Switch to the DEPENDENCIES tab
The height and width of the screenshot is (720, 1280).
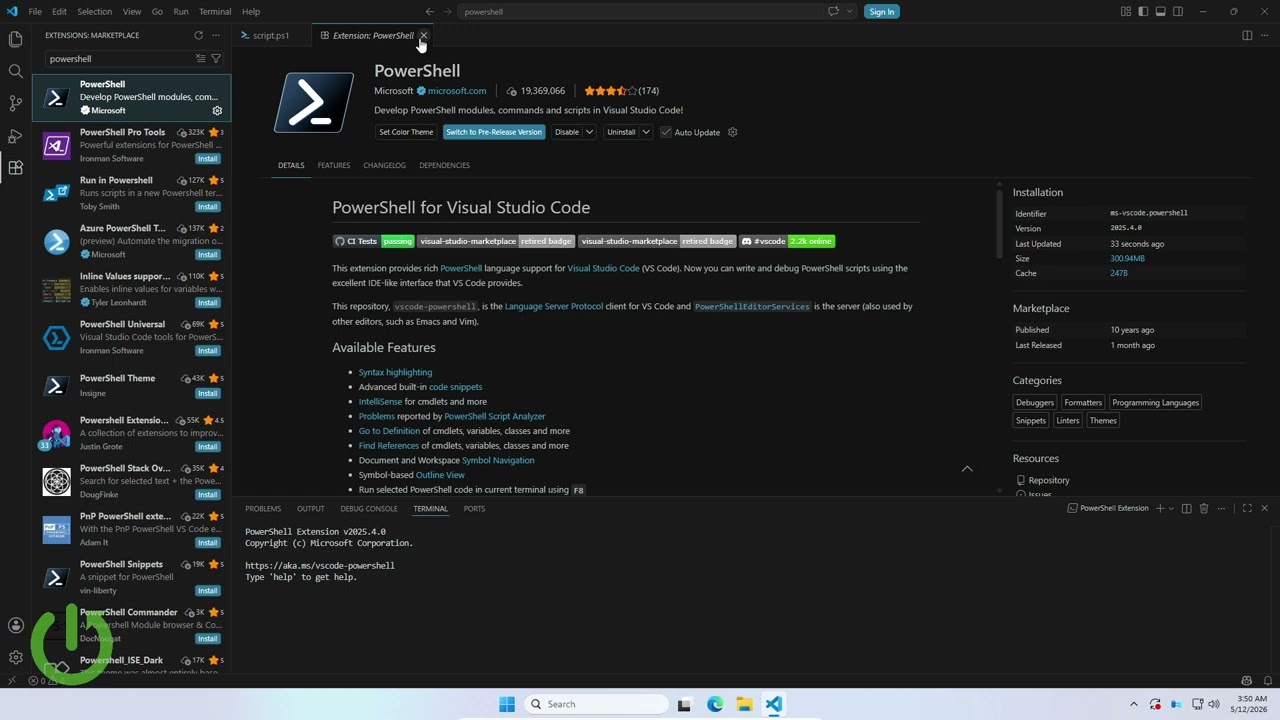click(444, 165)
